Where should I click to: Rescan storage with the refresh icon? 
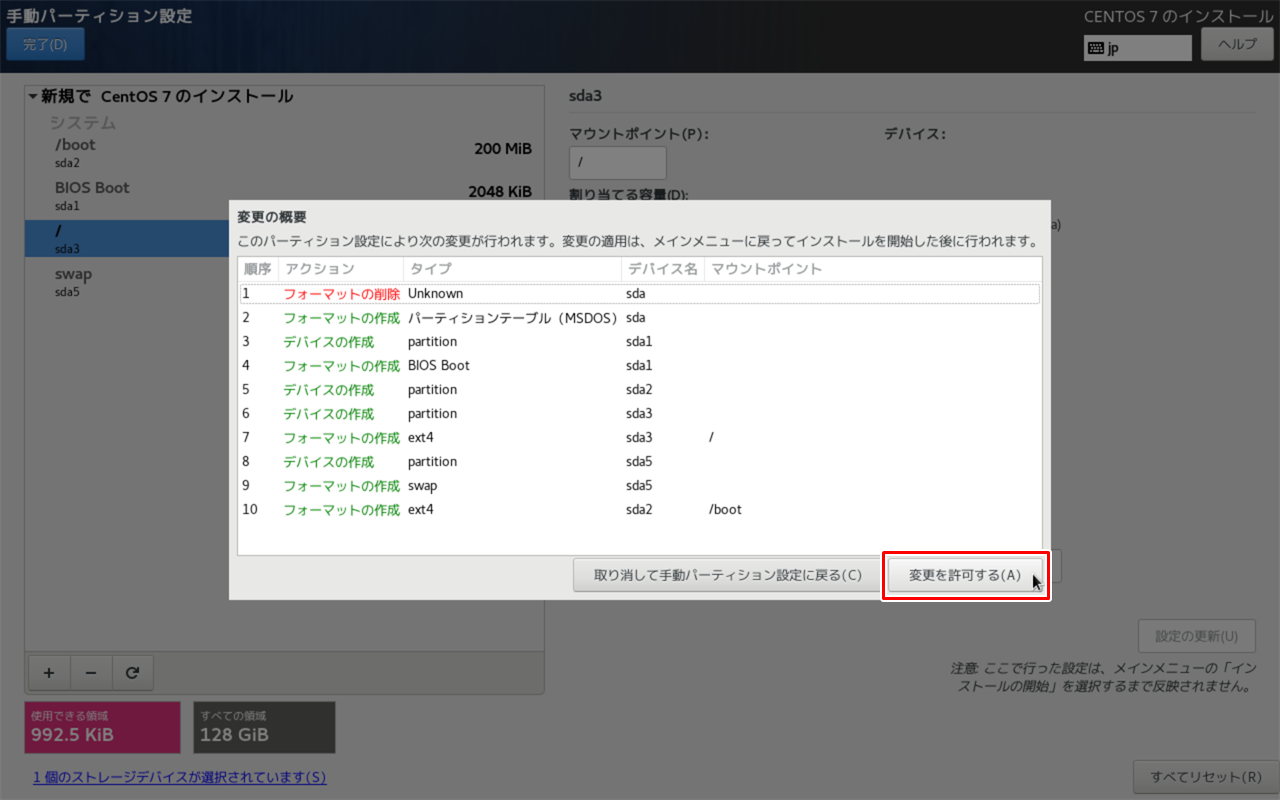coord(133,672)
